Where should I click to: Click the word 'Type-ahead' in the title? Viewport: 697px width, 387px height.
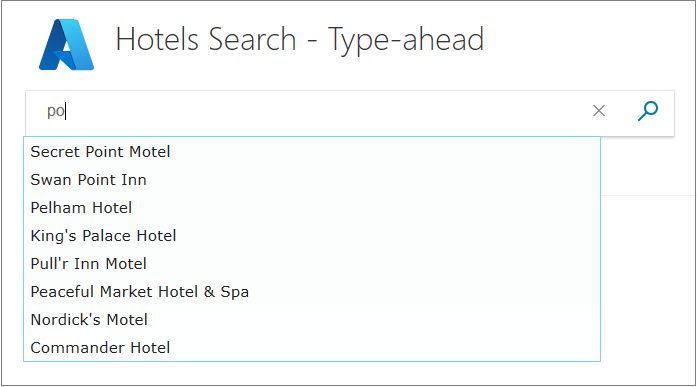[x=406, y=41]
